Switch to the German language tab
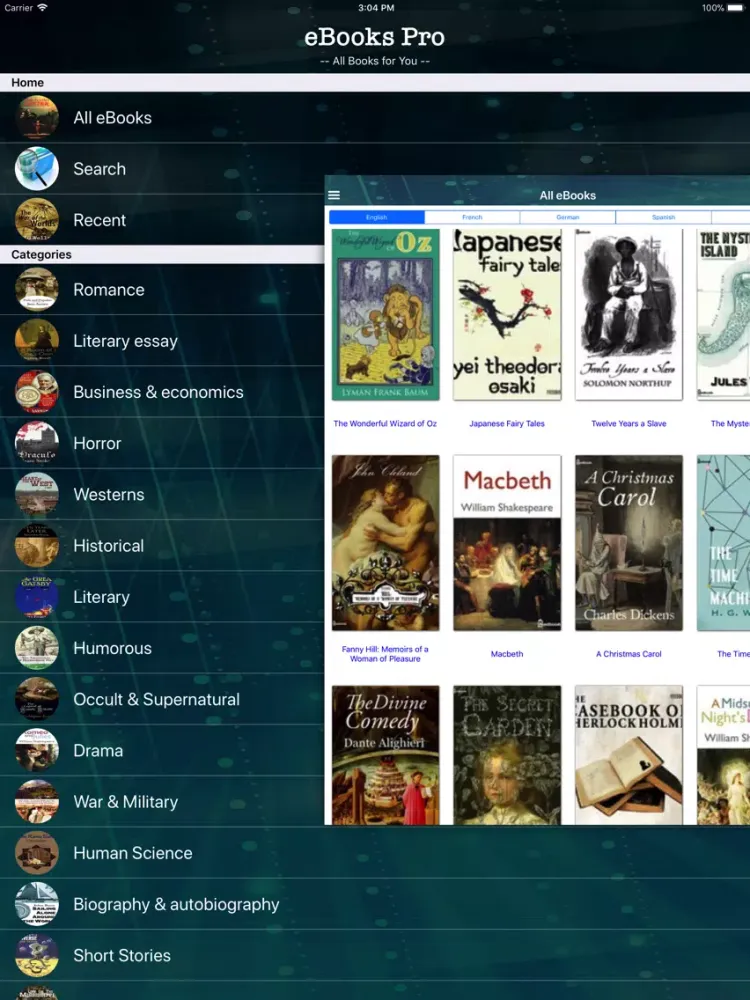The image size is (750, 1000). 568,217
